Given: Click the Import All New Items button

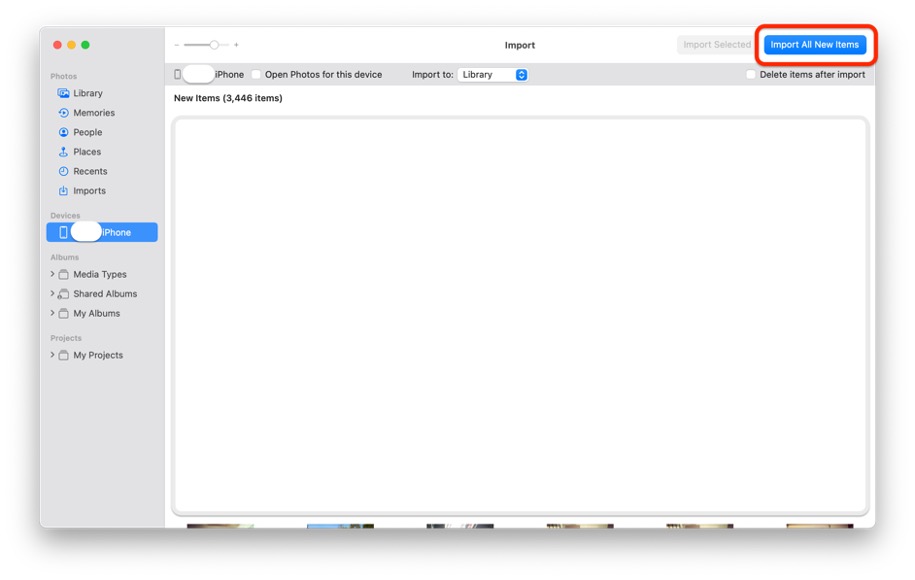Looking at the screenshot, I should pos(814,45).
